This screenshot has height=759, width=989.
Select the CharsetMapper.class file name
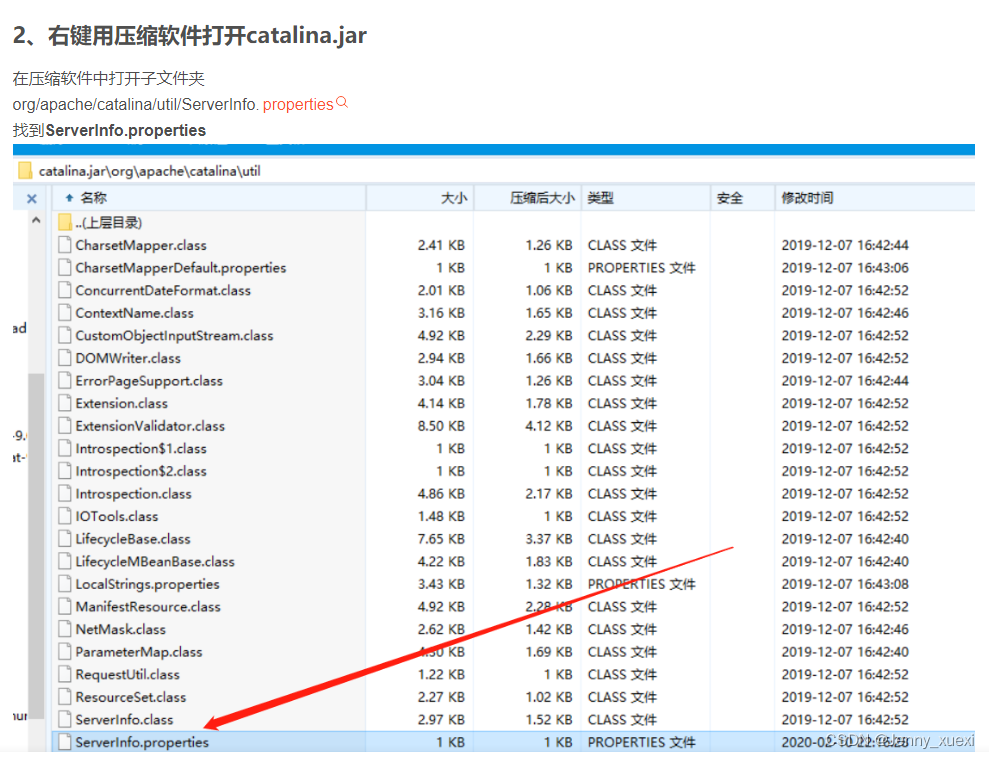[x=141, y=245]
